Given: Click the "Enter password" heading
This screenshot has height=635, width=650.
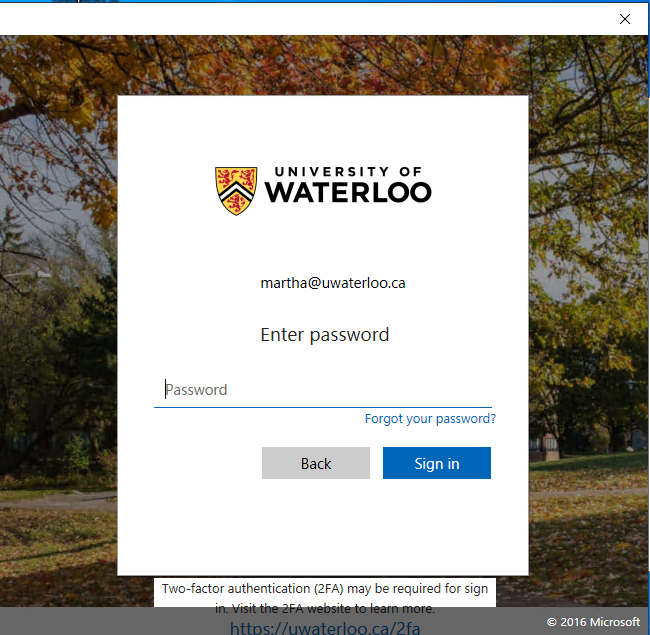Looking at the screenshot, I should point(325,335).
